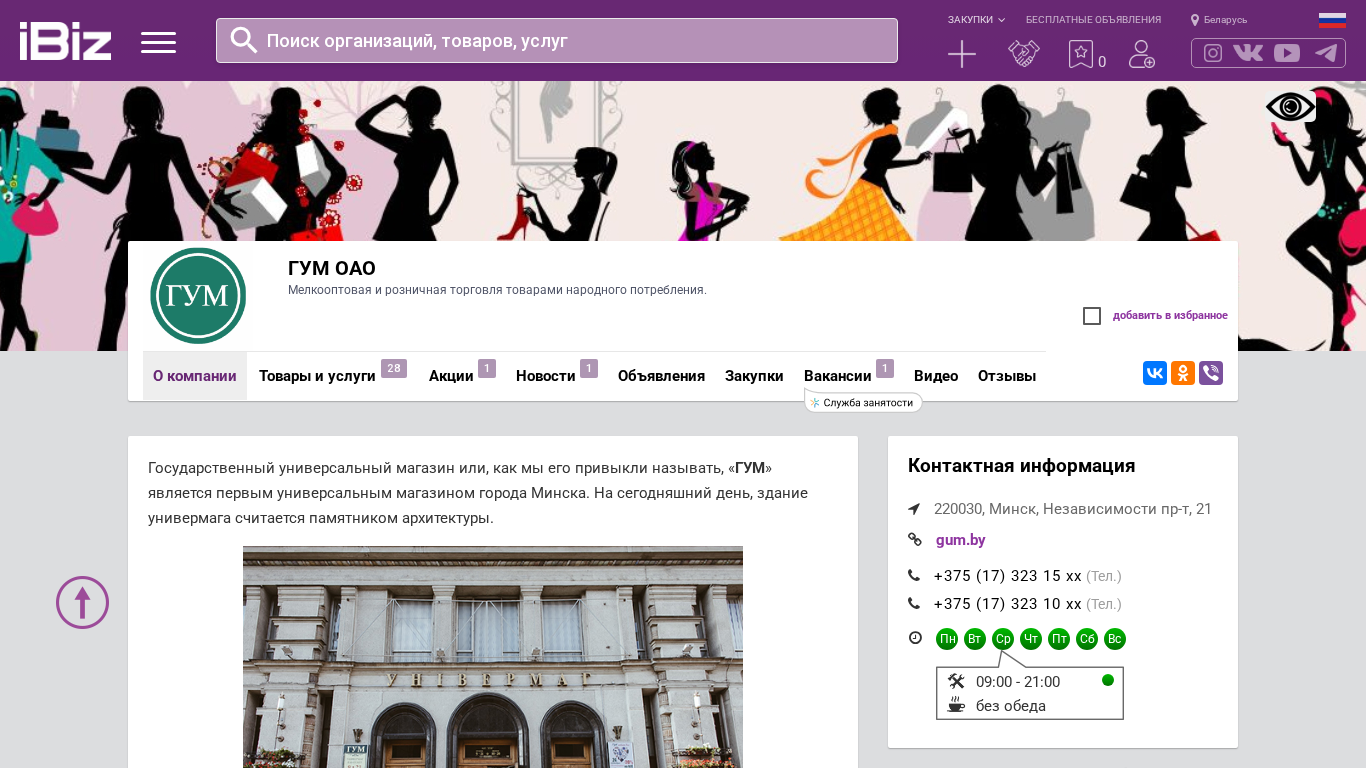Open the hamburger main menu
This screenshot has width=1366, height=768.
point(158,42)
